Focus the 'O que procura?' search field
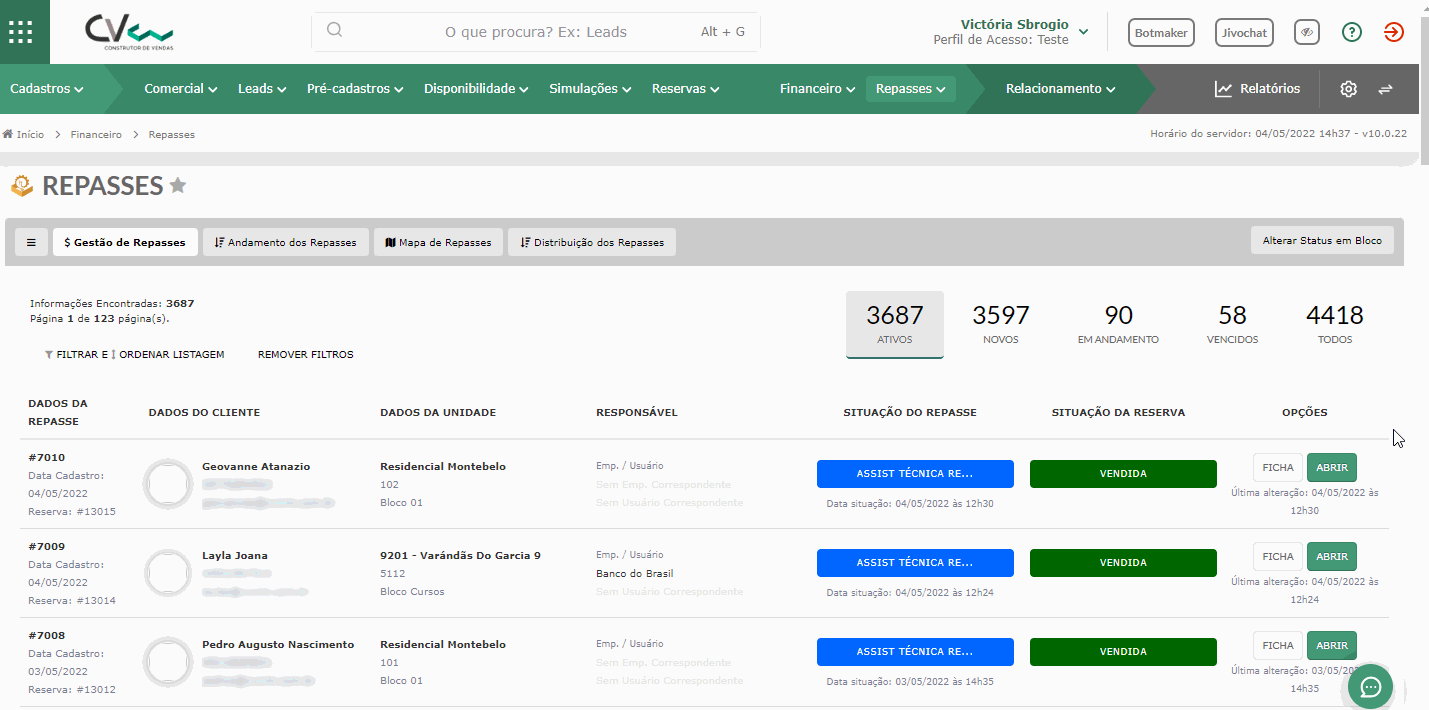The width and height of the screenshot is (1429, 710). pyautogui.click(x=536, y=32)
